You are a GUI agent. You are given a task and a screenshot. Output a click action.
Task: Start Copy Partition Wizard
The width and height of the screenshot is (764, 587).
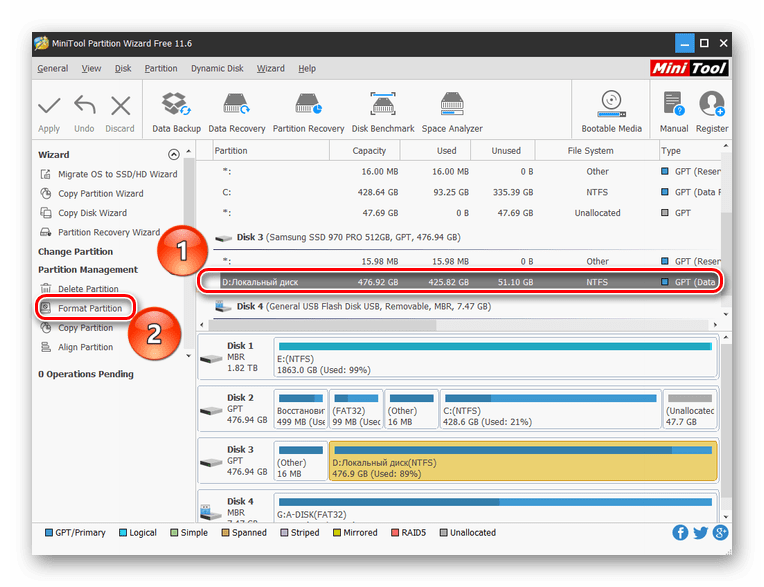92,194
